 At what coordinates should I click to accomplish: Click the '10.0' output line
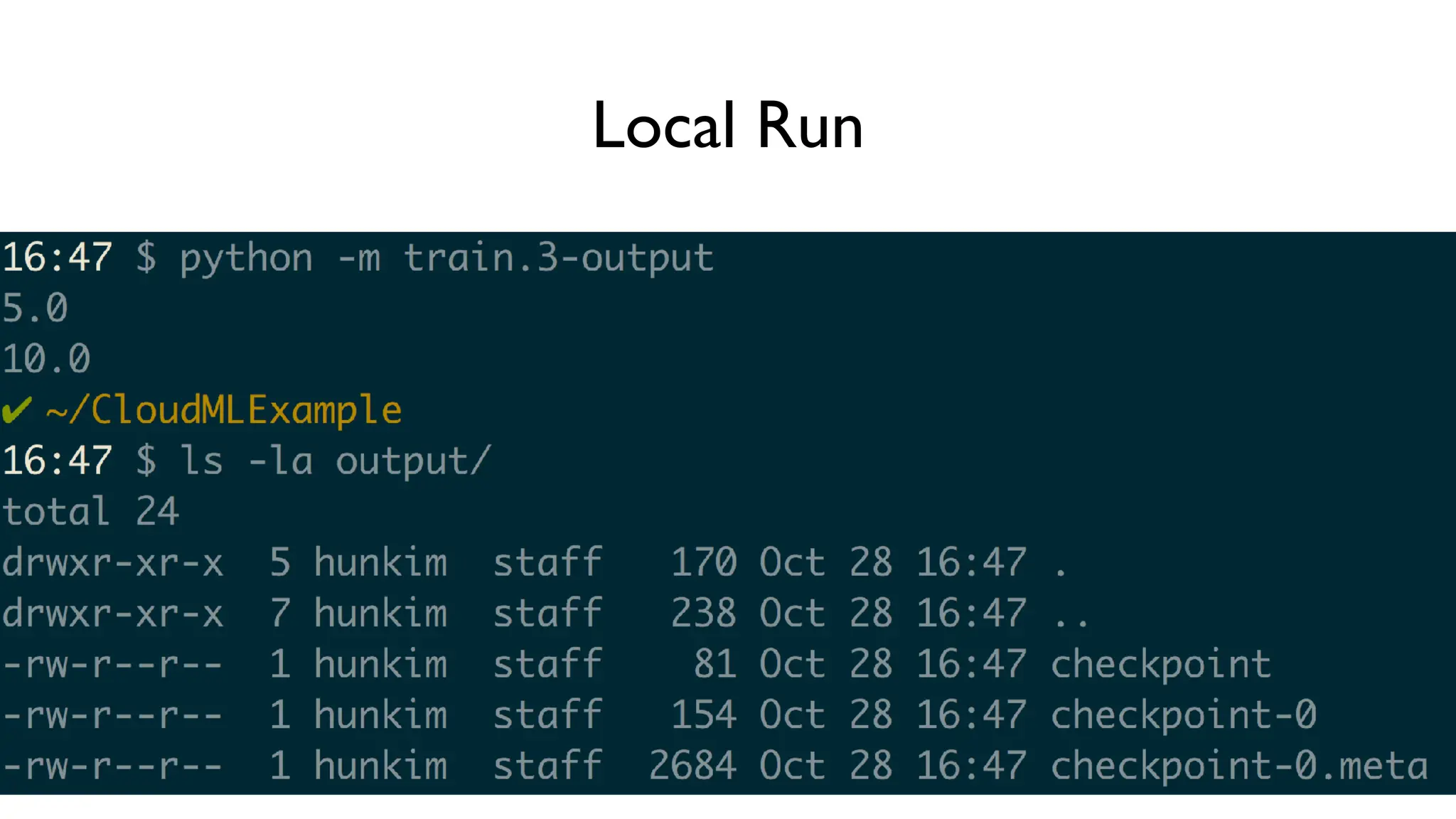(46, 359)
